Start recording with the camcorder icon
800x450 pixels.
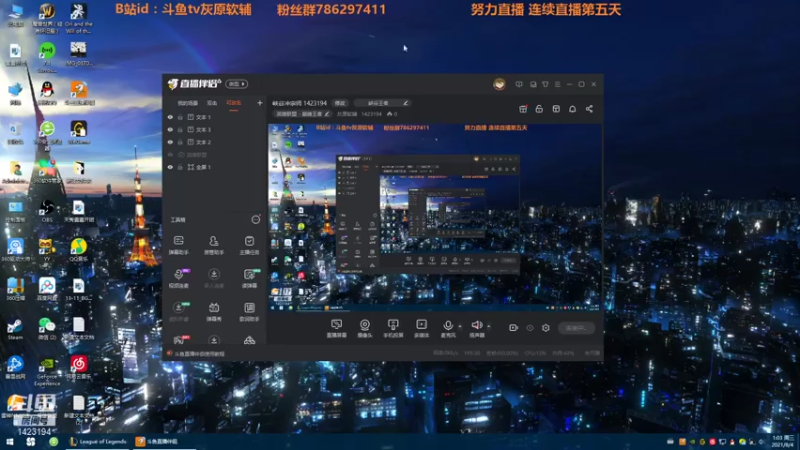pos(513,328)
